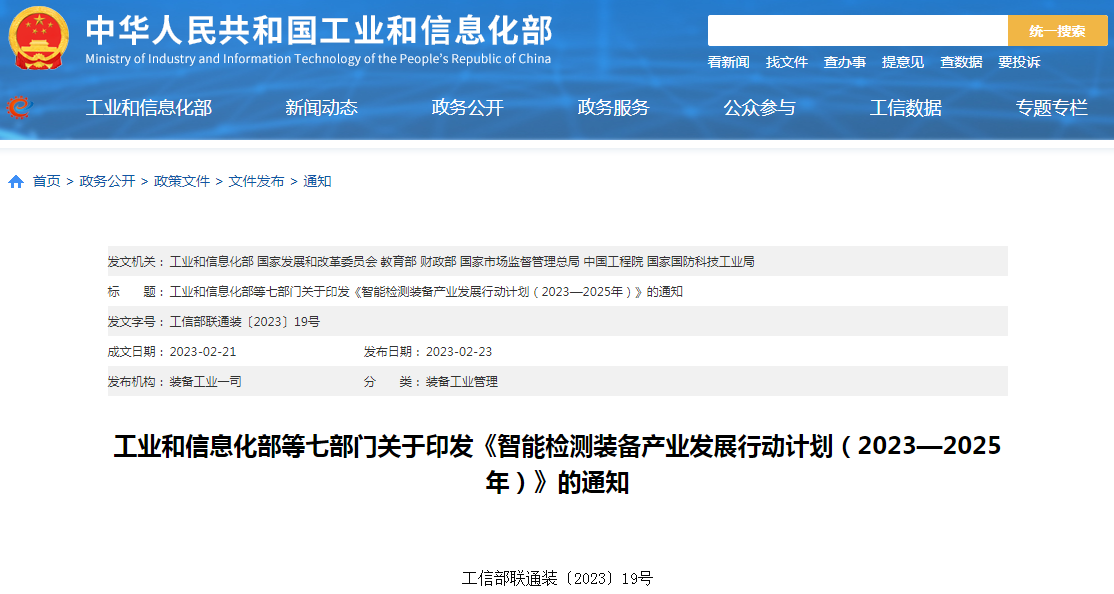Viewport: 1114px width, 594px height.
Task: Click the 标题 row in metadata table
Action: point(558,292)
